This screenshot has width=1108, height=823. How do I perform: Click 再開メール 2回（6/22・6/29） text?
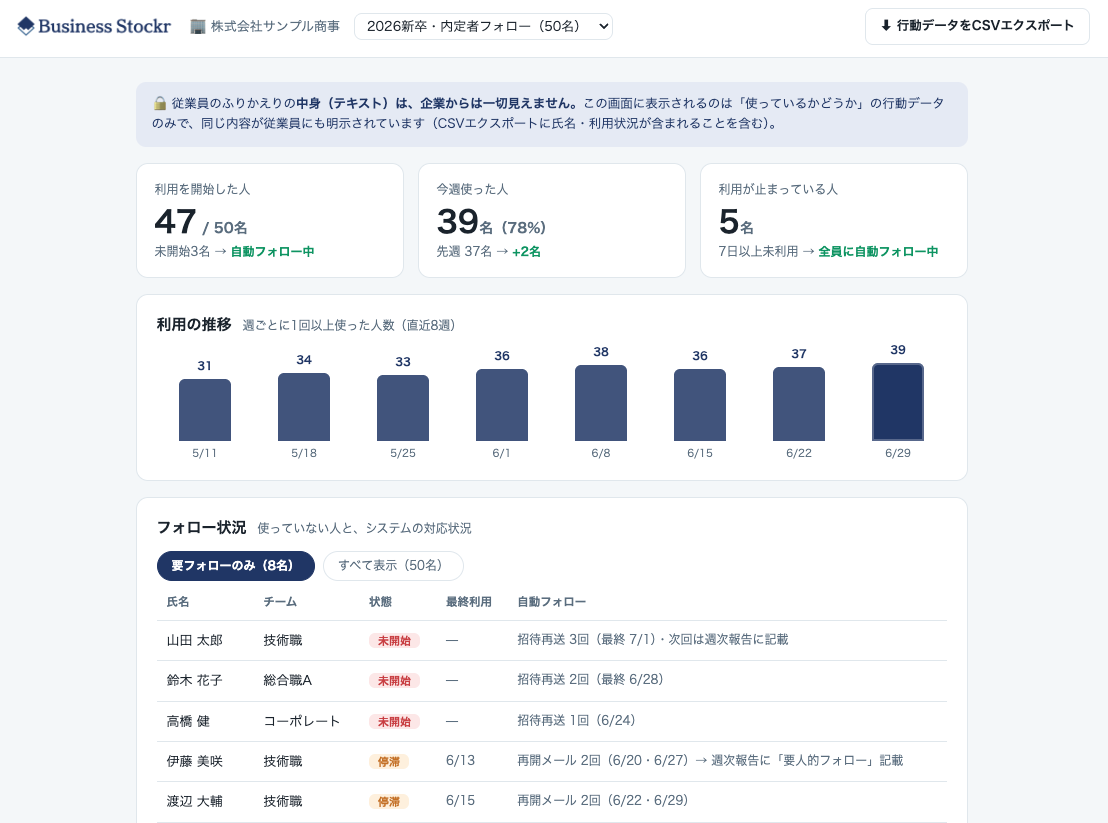(x=603, y=800)
